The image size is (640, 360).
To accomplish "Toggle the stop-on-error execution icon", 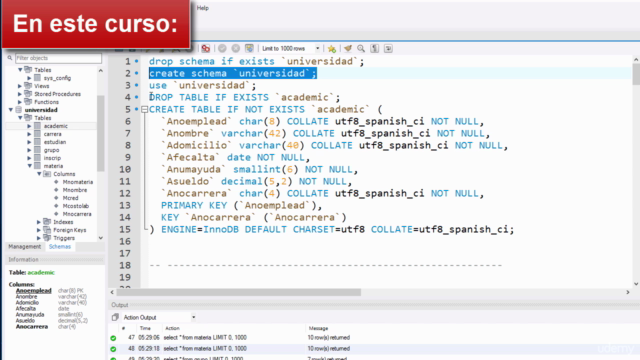I will (x=206, y=49).
